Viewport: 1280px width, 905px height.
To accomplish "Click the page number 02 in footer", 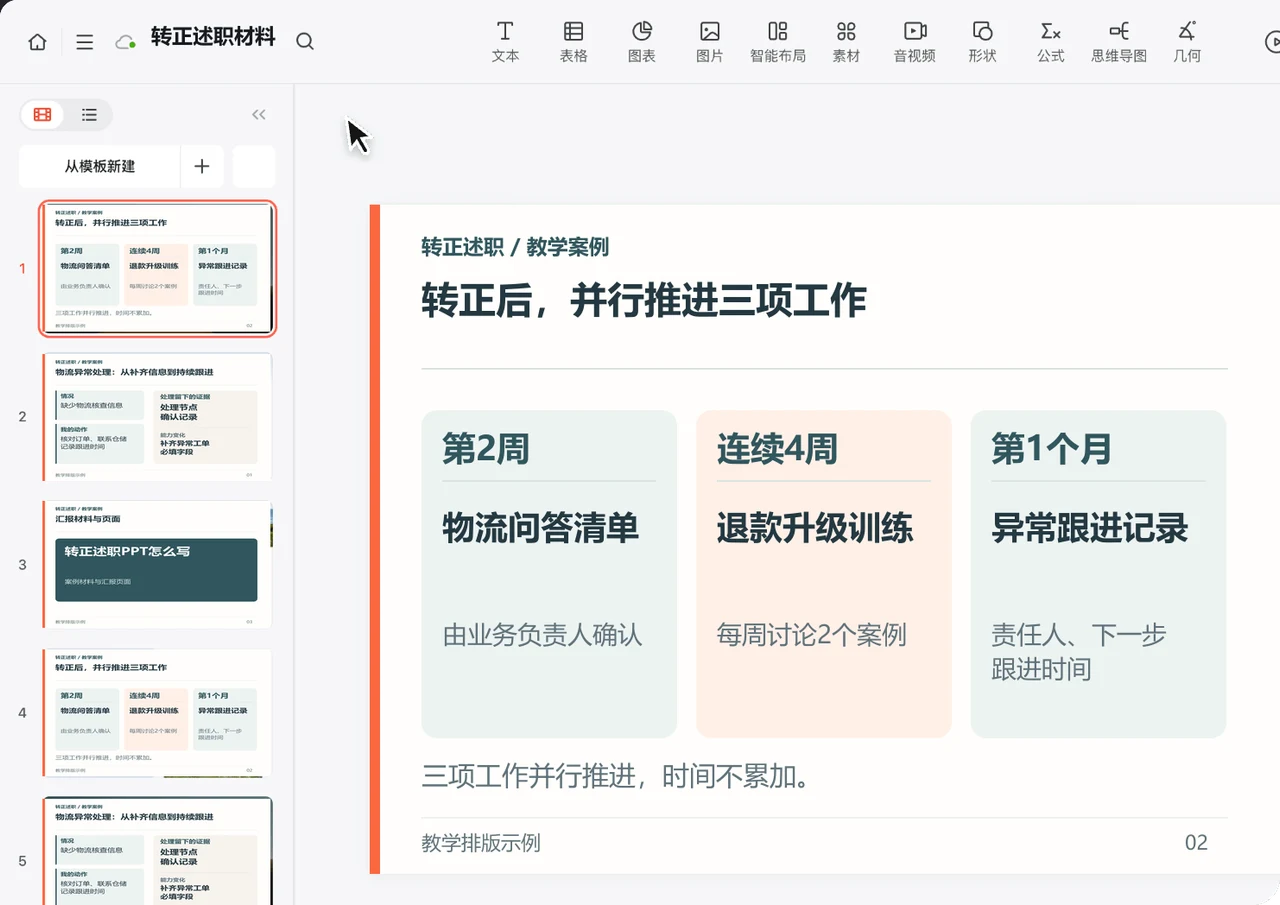I will tap(1196, 843).
